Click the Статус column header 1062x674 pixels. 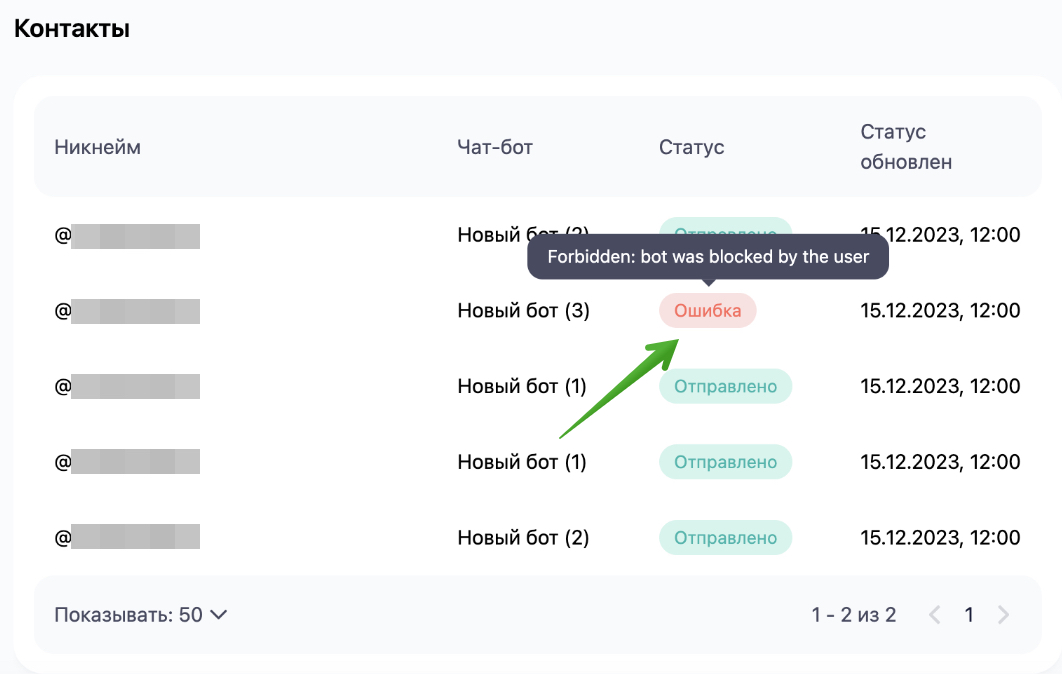692,147
